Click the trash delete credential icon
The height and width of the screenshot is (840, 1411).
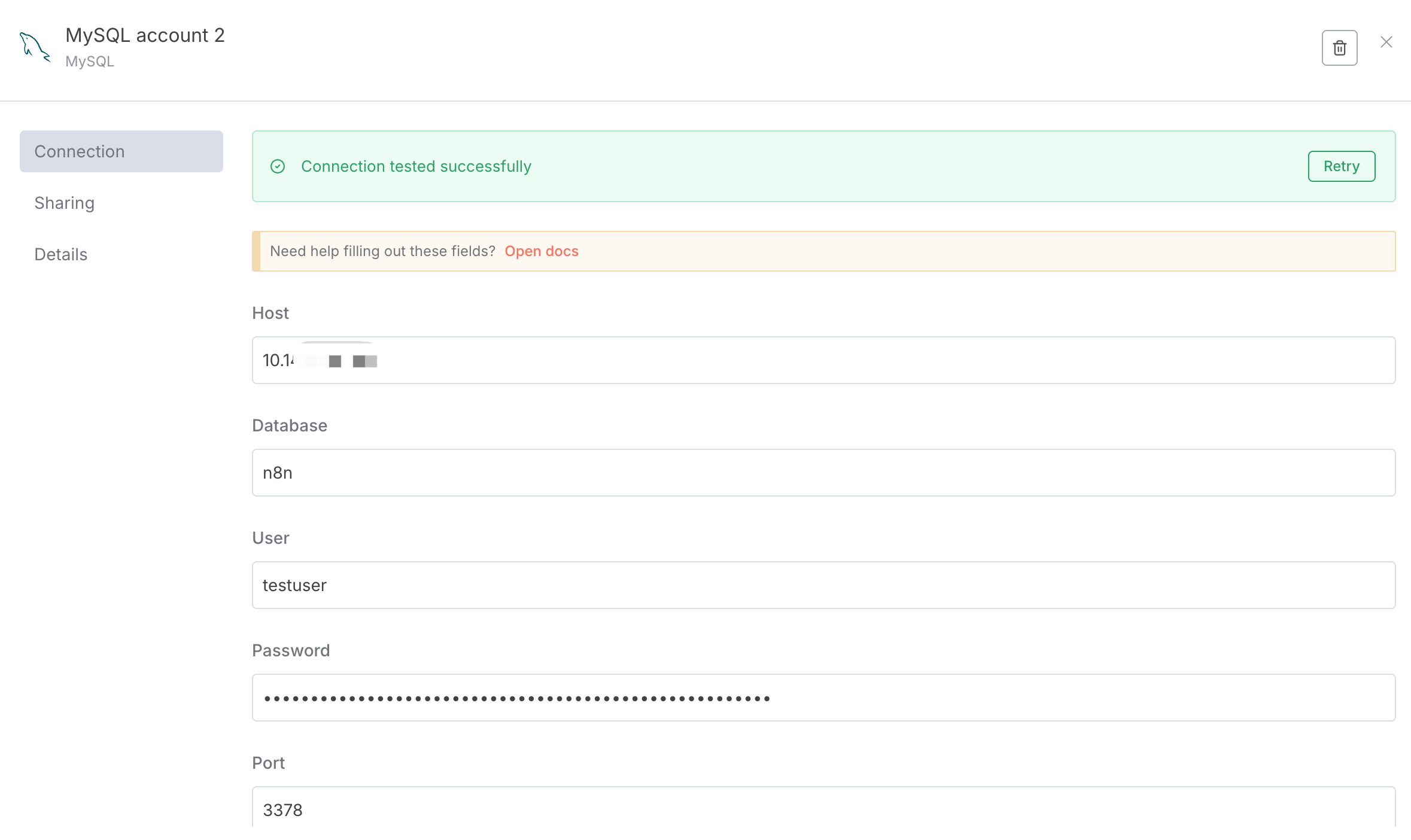pyautogui.click(x=1339, y=48)
